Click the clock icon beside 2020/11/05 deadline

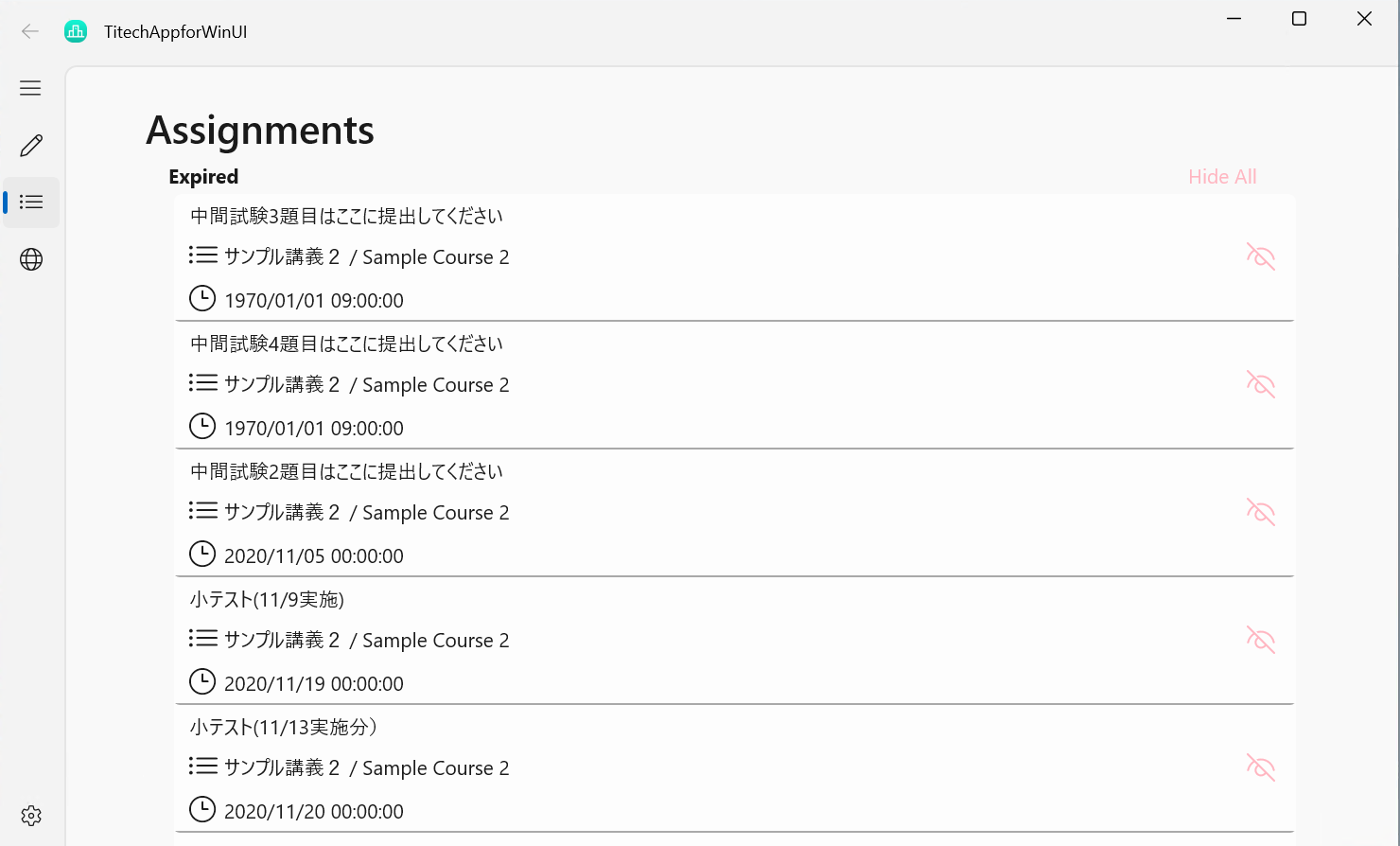click(x=202, y=554)
